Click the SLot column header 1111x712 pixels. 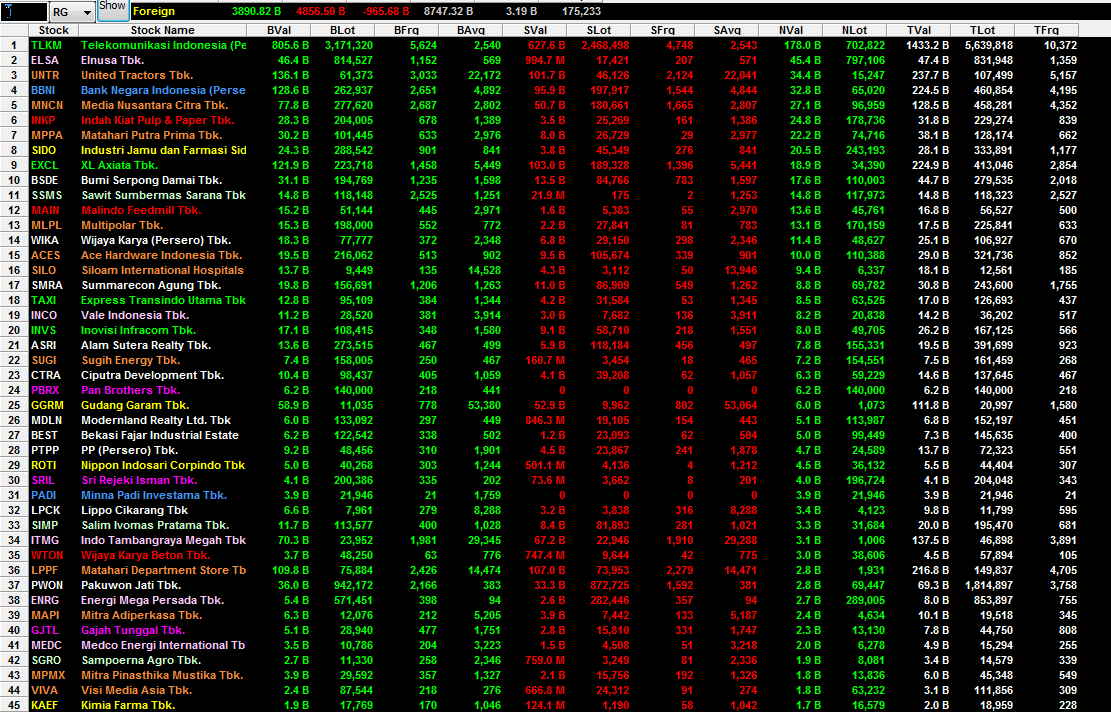tap(599, 30)
